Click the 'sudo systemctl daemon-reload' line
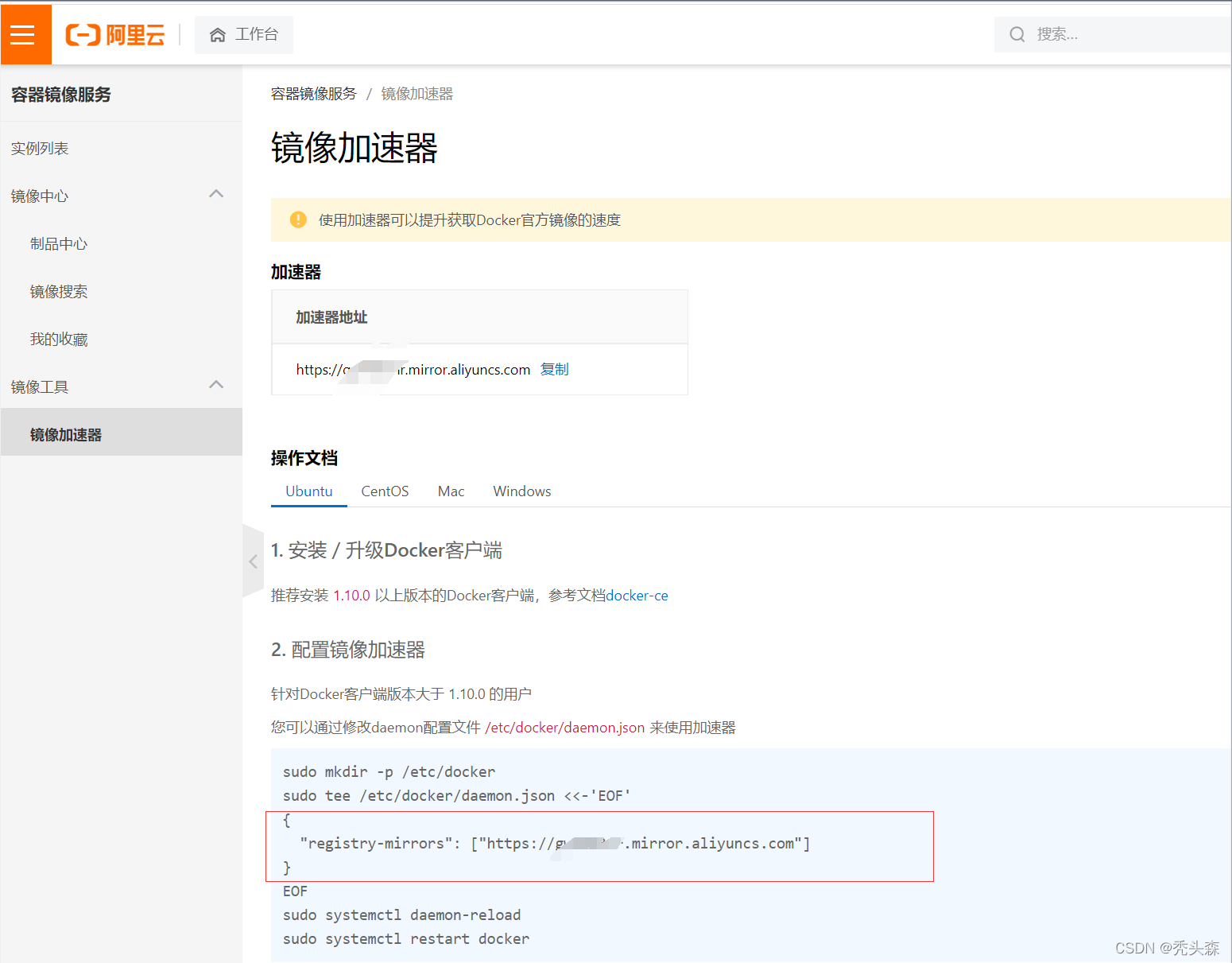1232x963 pixels. click(402, 915)
